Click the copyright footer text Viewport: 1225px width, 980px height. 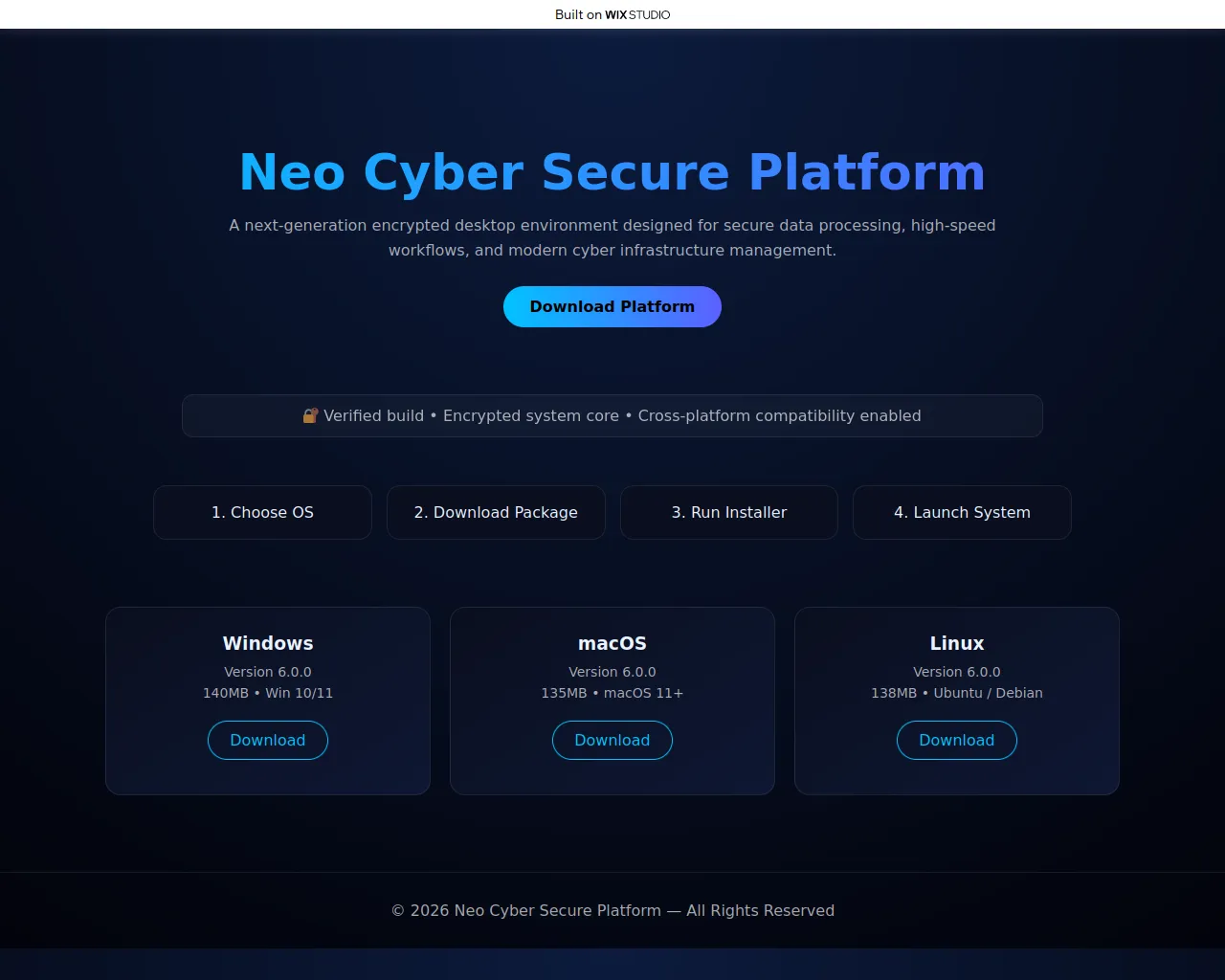(x=612, y=910)
